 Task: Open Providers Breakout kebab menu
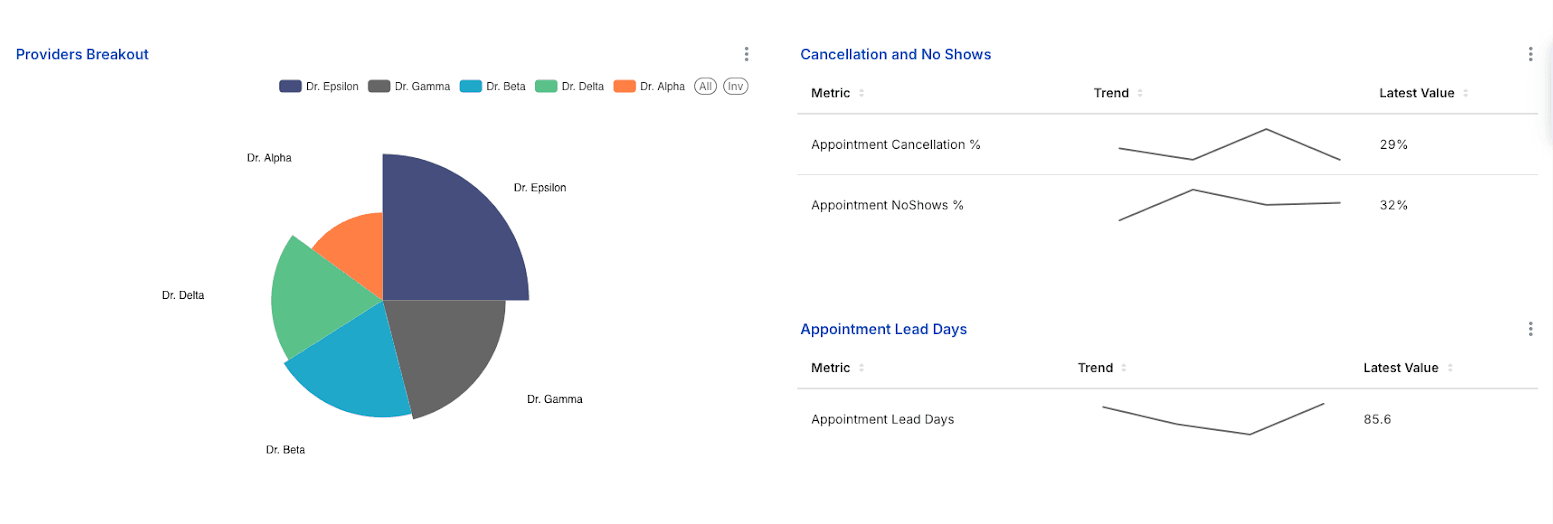tap(746, 54)
